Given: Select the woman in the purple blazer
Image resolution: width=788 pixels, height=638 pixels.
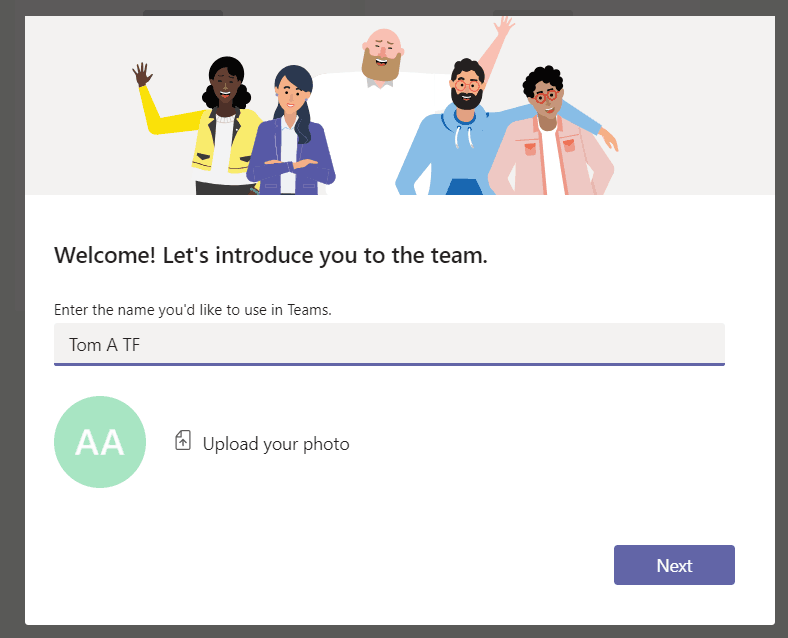Looking at the screenshot, I should (x=291, y=140).
